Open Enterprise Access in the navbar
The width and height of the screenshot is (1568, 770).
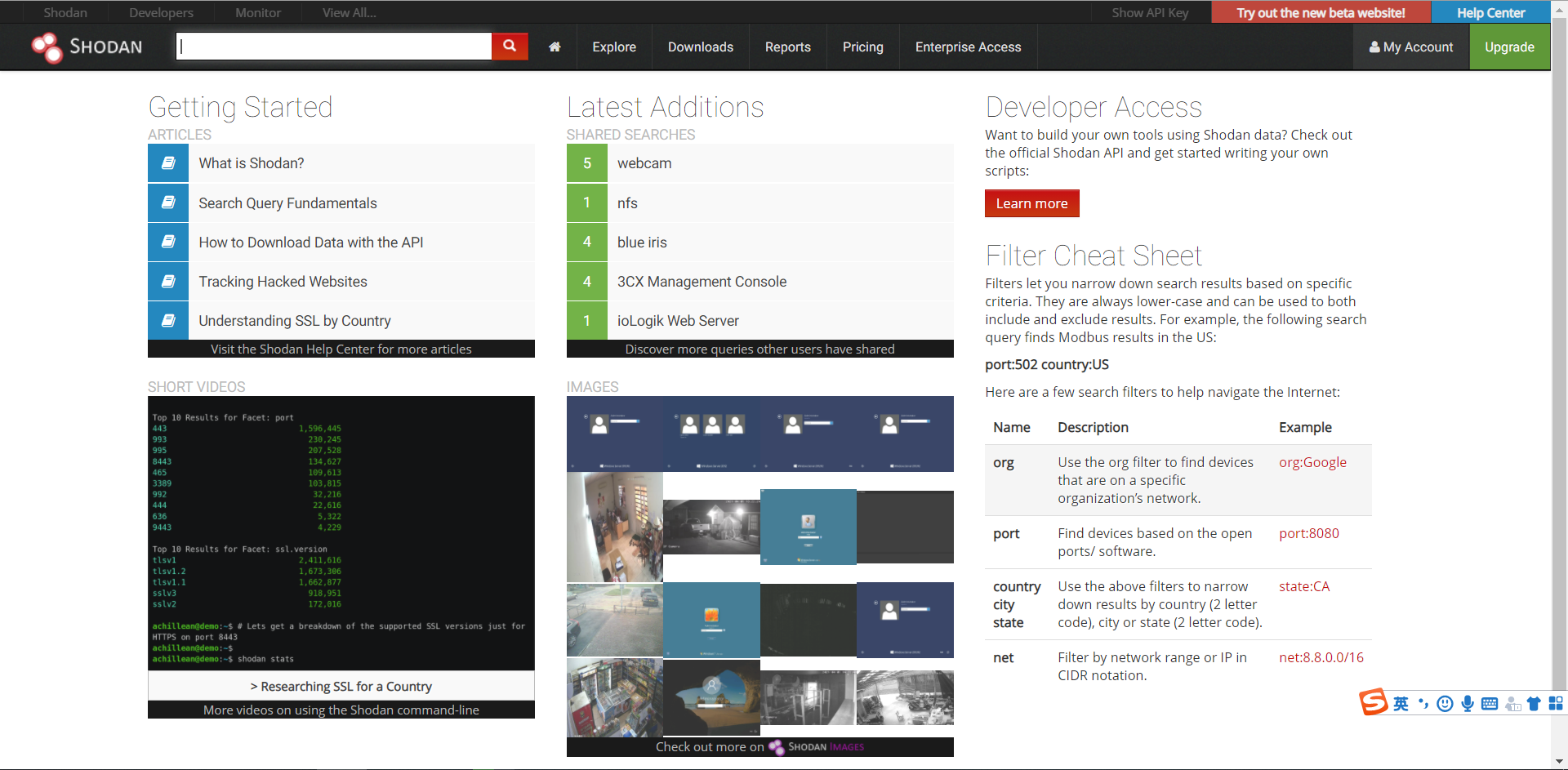click(x=969, y=47)
